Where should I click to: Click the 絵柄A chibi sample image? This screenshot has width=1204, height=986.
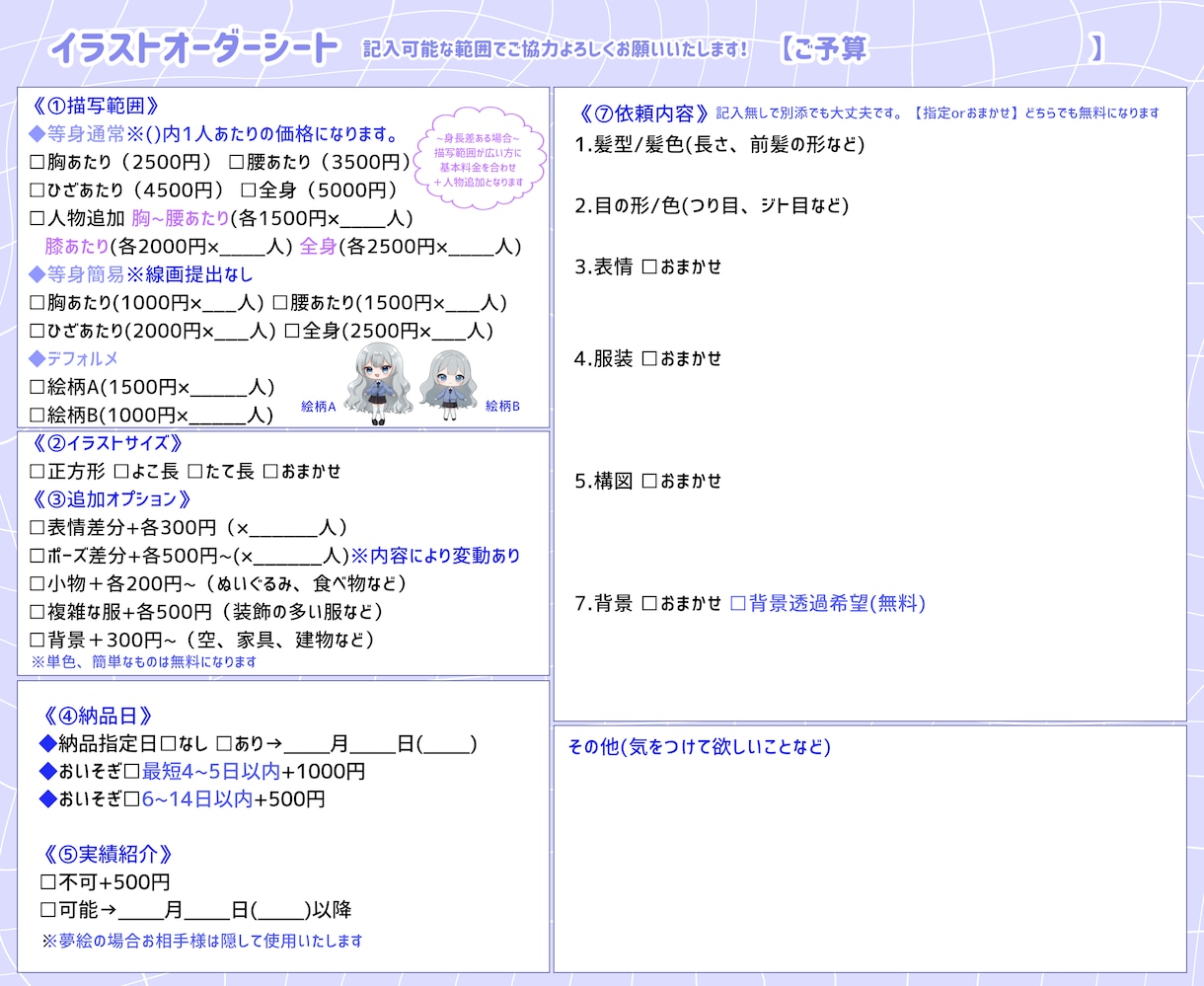(378, 385)
